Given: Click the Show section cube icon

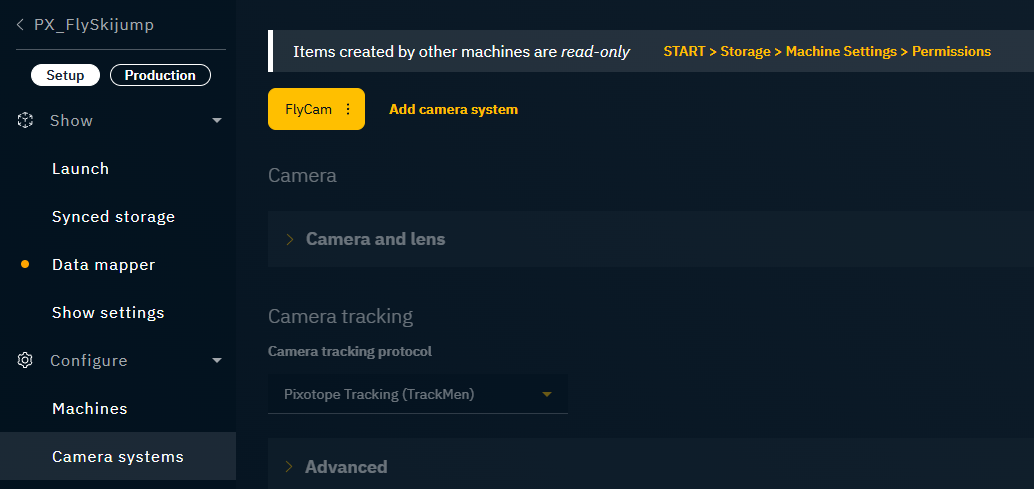Looking at the screenshot, I should (x=26, y=120).
